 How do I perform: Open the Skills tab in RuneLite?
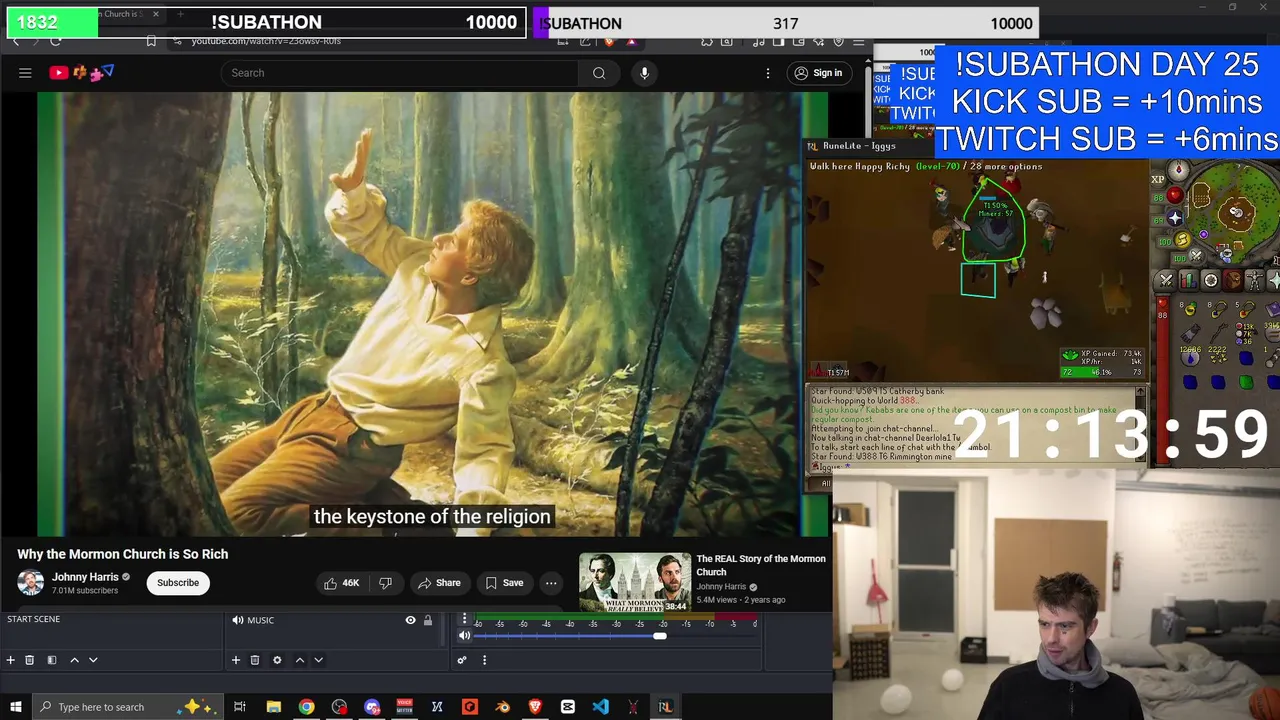click(1188, 281)
